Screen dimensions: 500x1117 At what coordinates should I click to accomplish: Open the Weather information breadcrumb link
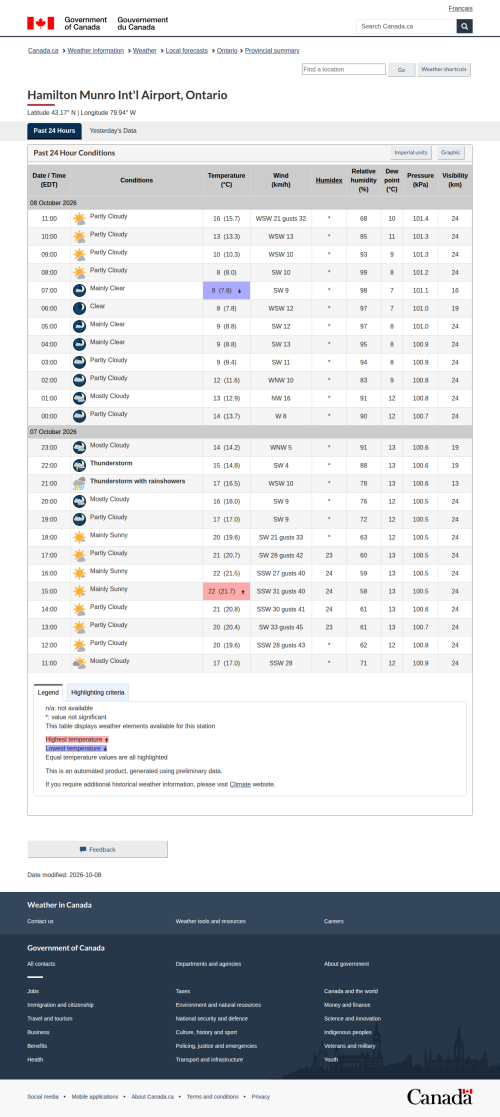(95, 51)
